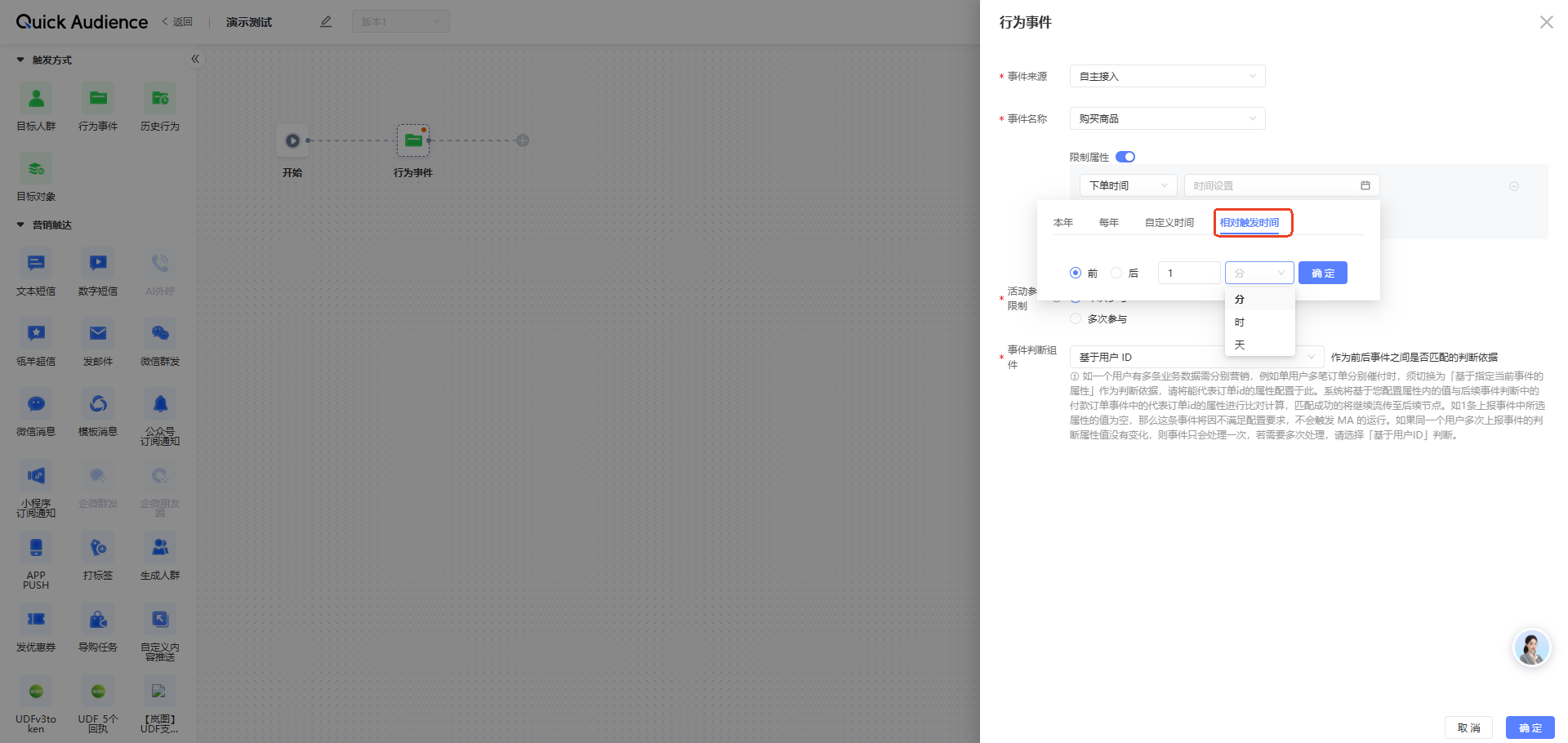The image size is (1568, 743).
Task: Select the APP PUSH icon
Action: pyautogui.click(x=36, y=547)
